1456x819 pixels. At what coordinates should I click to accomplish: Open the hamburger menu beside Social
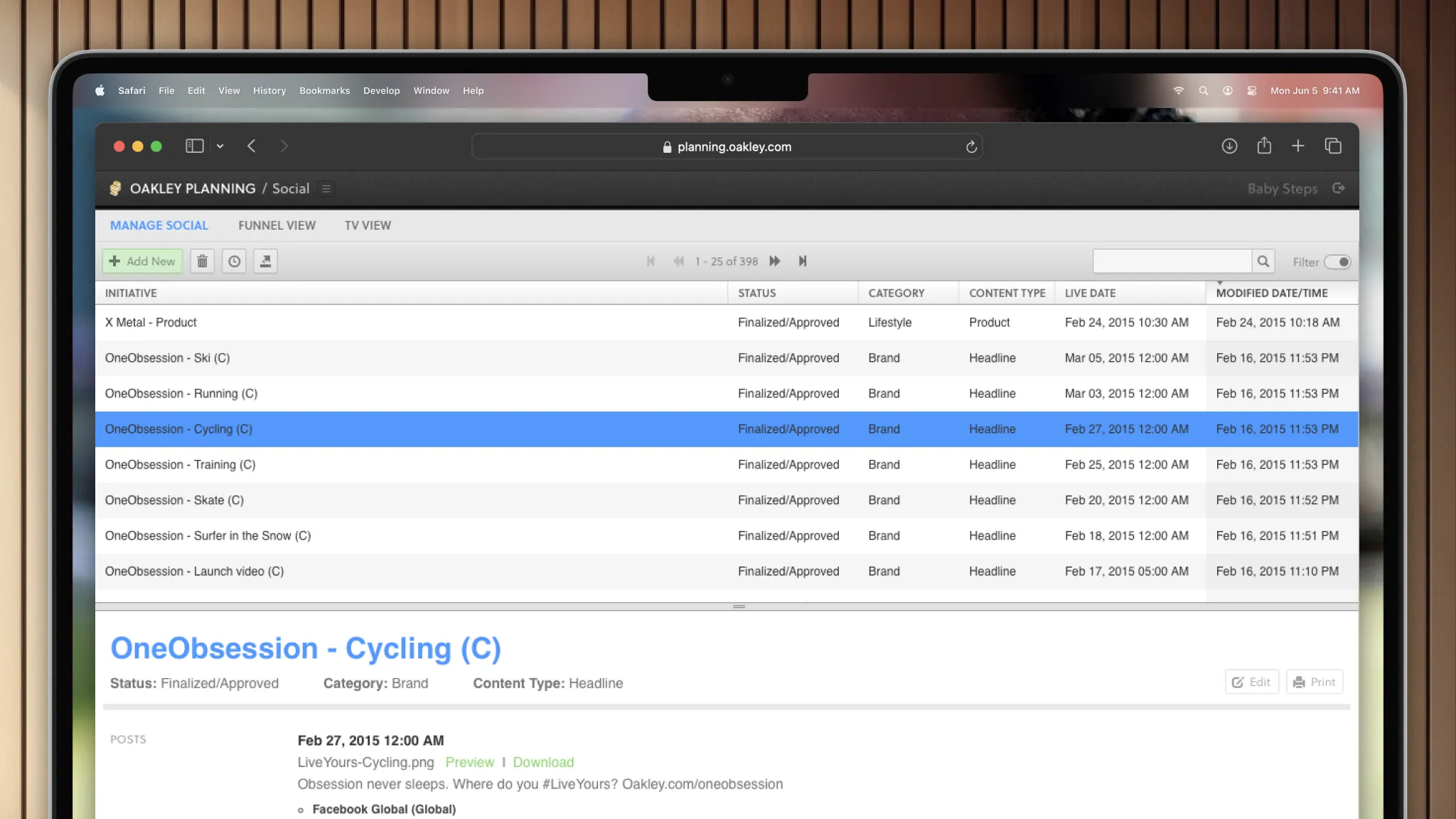[326, 188]
